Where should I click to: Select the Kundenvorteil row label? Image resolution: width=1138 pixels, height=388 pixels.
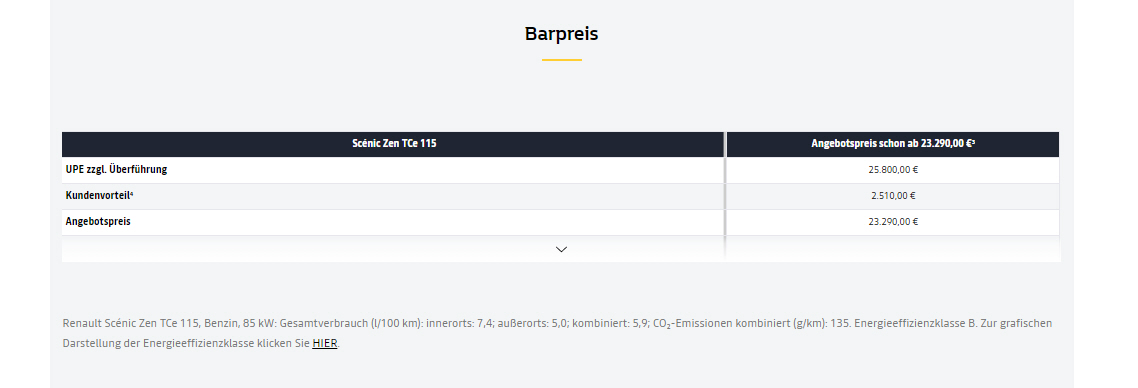[99, 195]
